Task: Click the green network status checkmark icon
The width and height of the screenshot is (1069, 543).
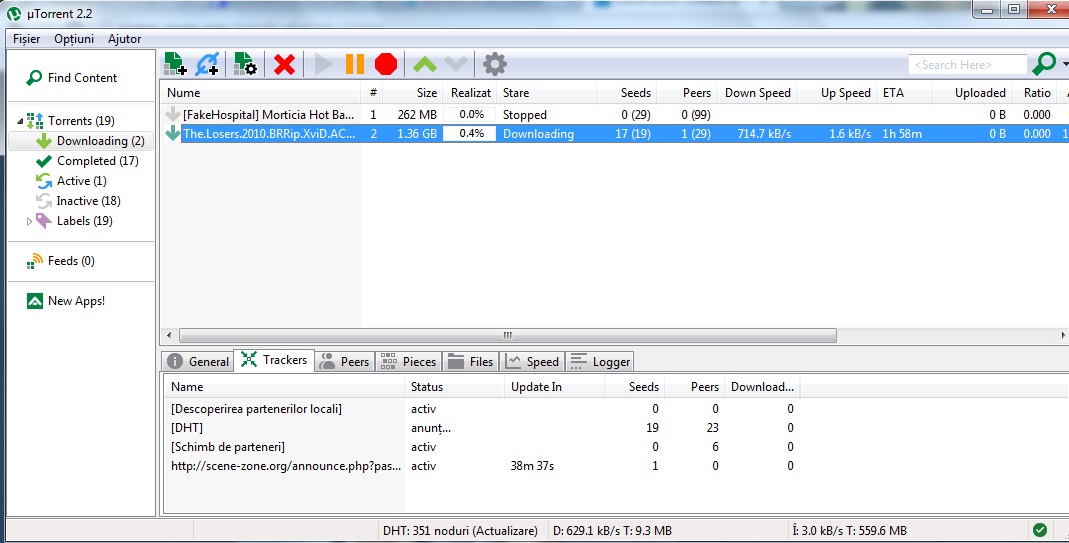Action: pyautogui.click(x=1040, y=530)
